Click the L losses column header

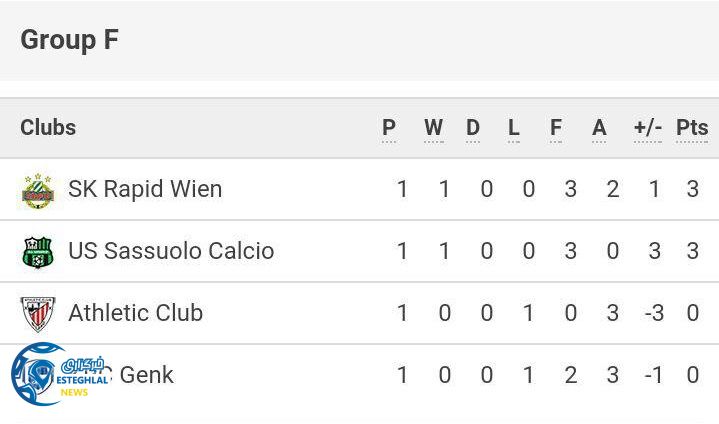tap(514, 128)
